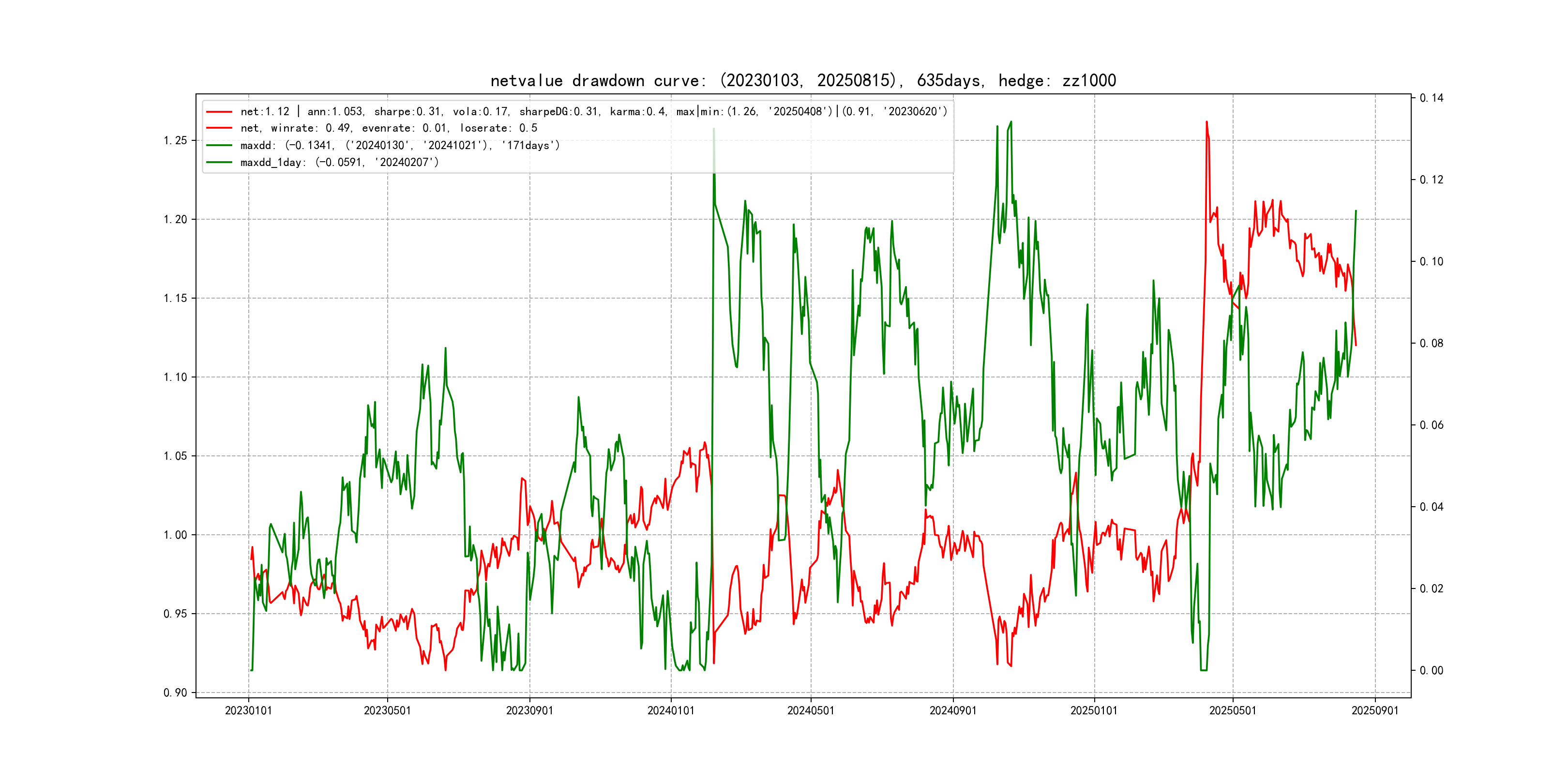Click the 20240101 x-axis tick label
The image size is (1568, 784).
point(671,710)
